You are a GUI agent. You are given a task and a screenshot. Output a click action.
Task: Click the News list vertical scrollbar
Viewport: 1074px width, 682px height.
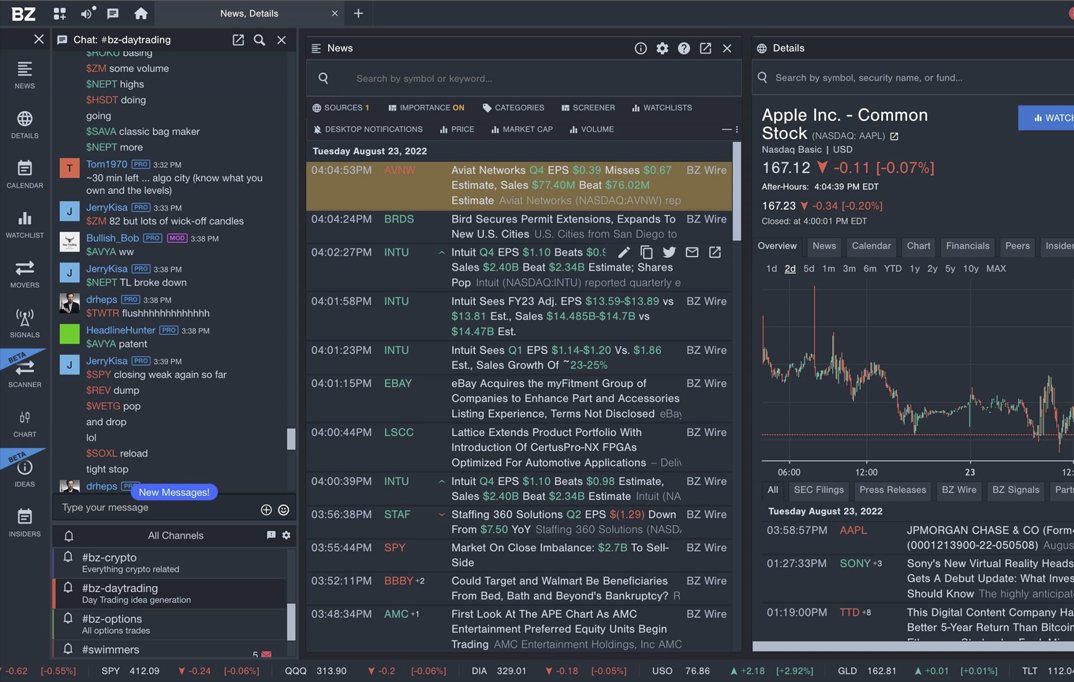[x=737, y=192]
